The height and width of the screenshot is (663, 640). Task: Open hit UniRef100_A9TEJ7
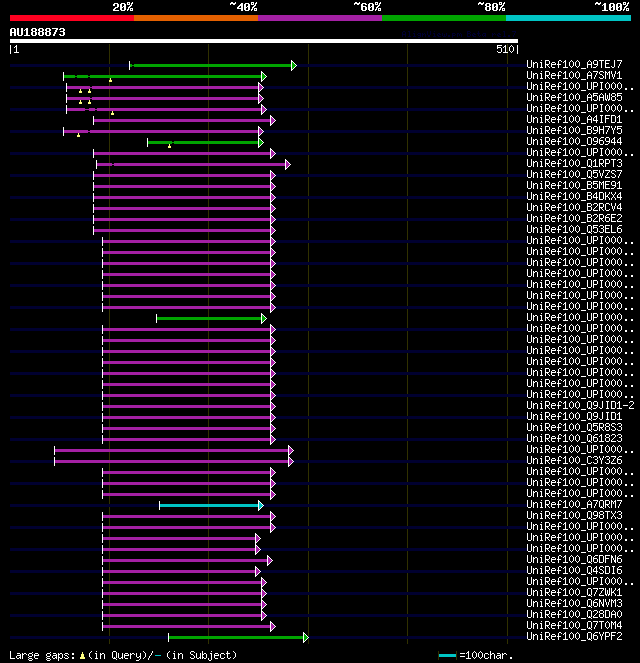[x=574, y=64]
